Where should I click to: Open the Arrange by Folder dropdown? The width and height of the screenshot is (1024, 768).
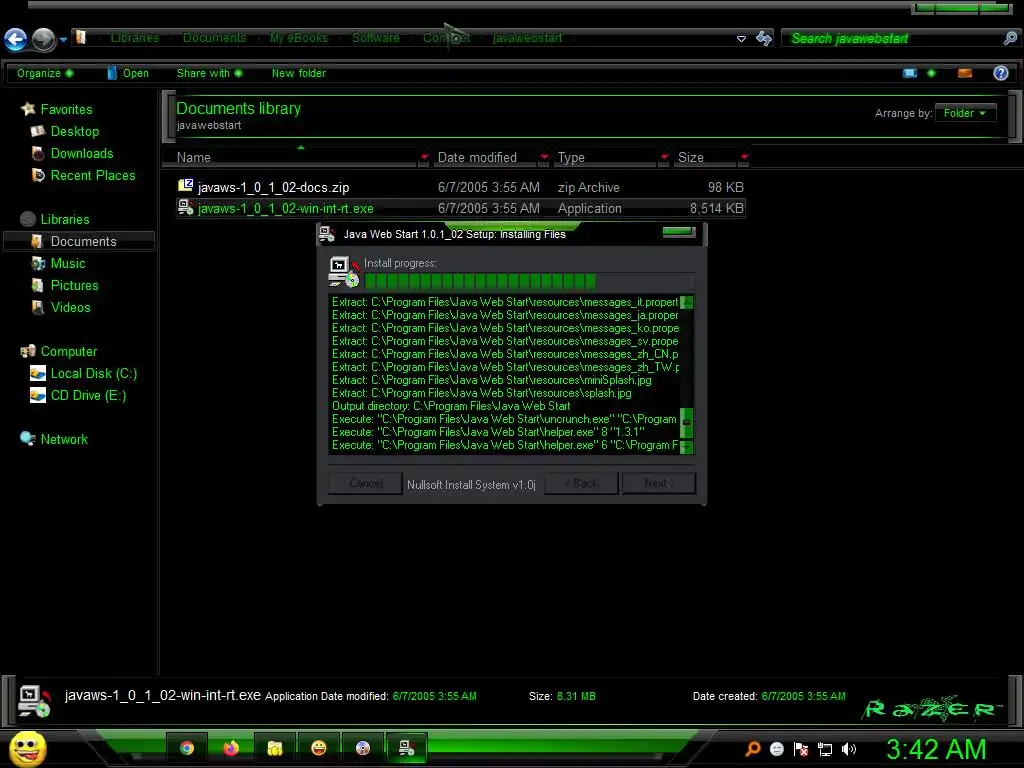(x=965, y=113)
